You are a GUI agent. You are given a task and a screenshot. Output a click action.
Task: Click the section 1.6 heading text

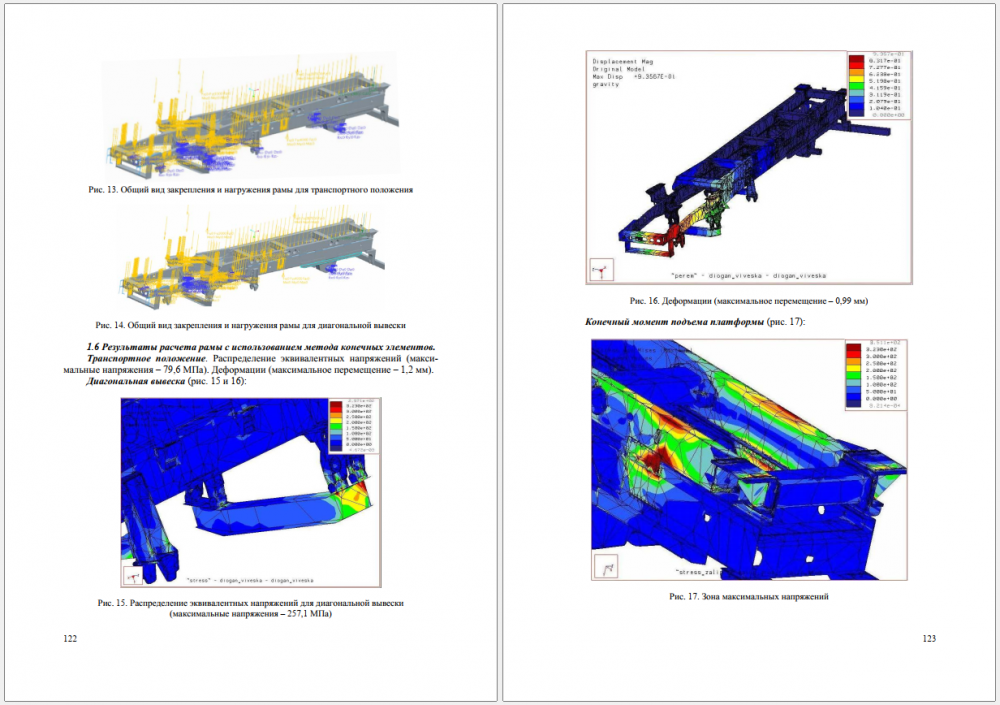(x=262, y=345)
